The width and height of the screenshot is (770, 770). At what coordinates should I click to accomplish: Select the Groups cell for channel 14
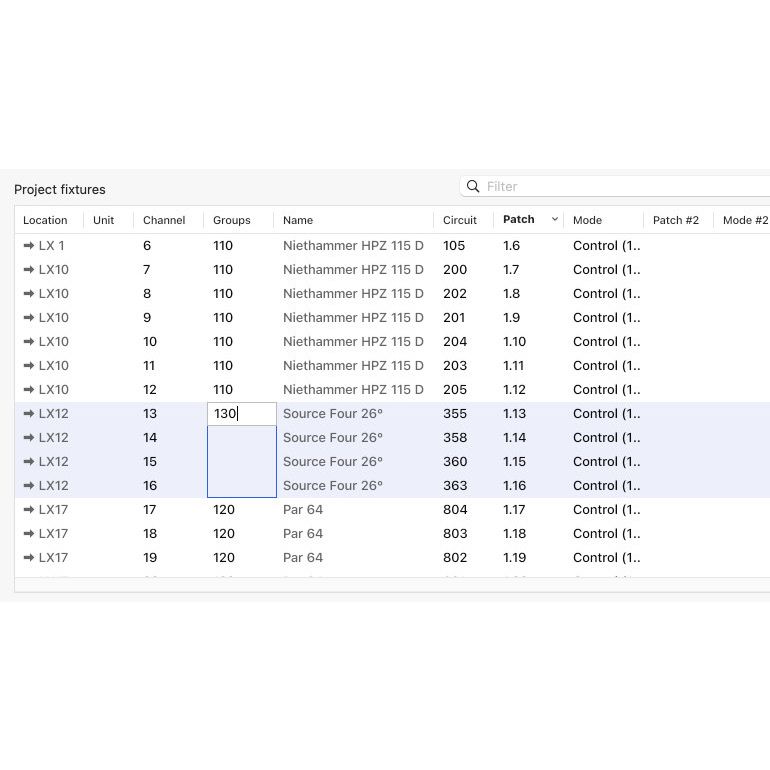tap(241, 438)
